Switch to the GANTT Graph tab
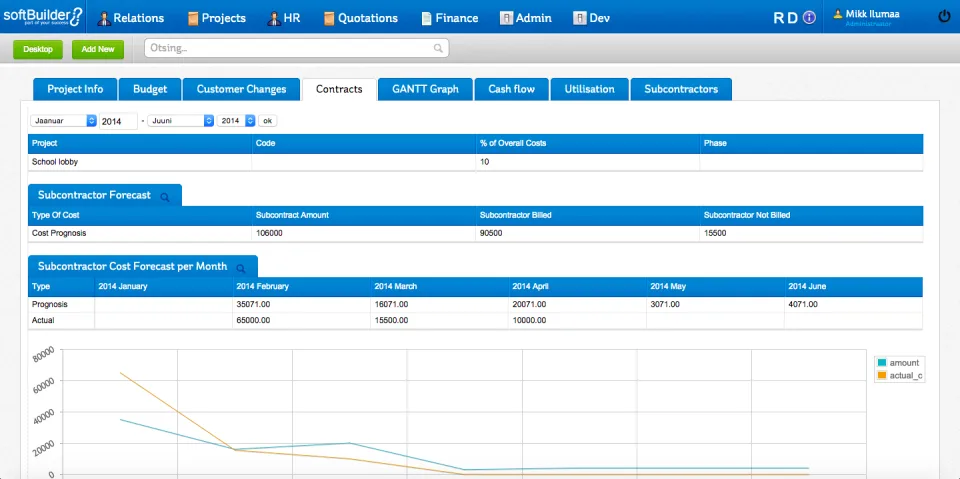The height and width of the screenshot is (479, 960). [x=426, y=89]
